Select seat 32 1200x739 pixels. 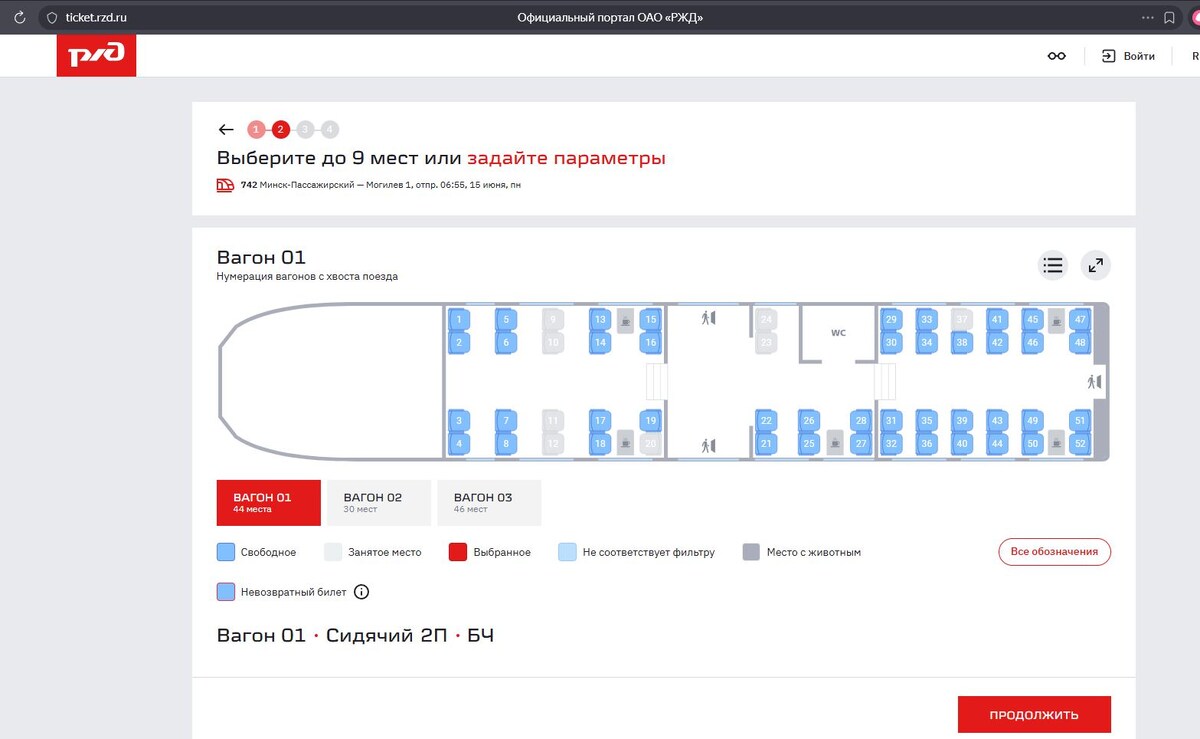[891, 443]
